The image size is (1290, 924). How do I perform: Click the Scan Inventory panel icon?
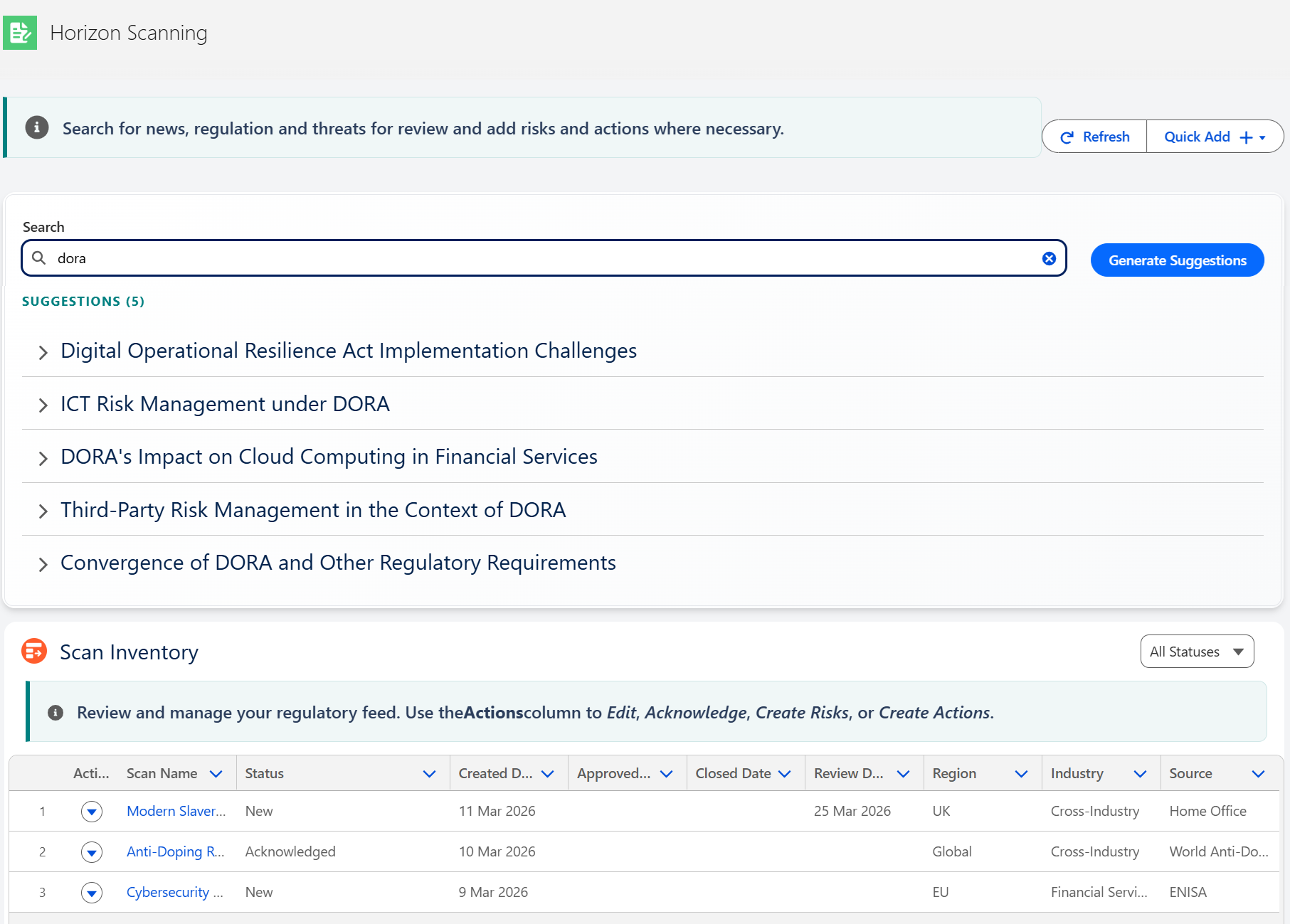[33, 651]
